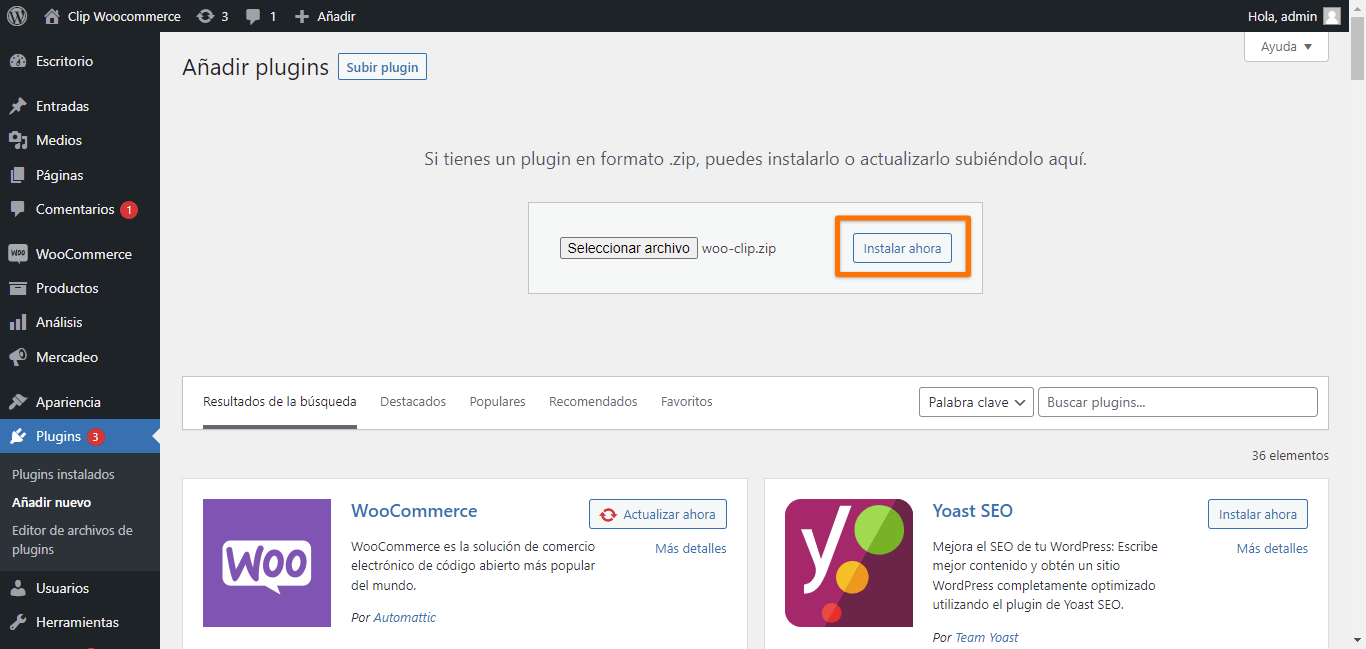Click the Clip Woocommerce site name
The width and height of the screenshot is (1366, 649).
pos(124,16)
